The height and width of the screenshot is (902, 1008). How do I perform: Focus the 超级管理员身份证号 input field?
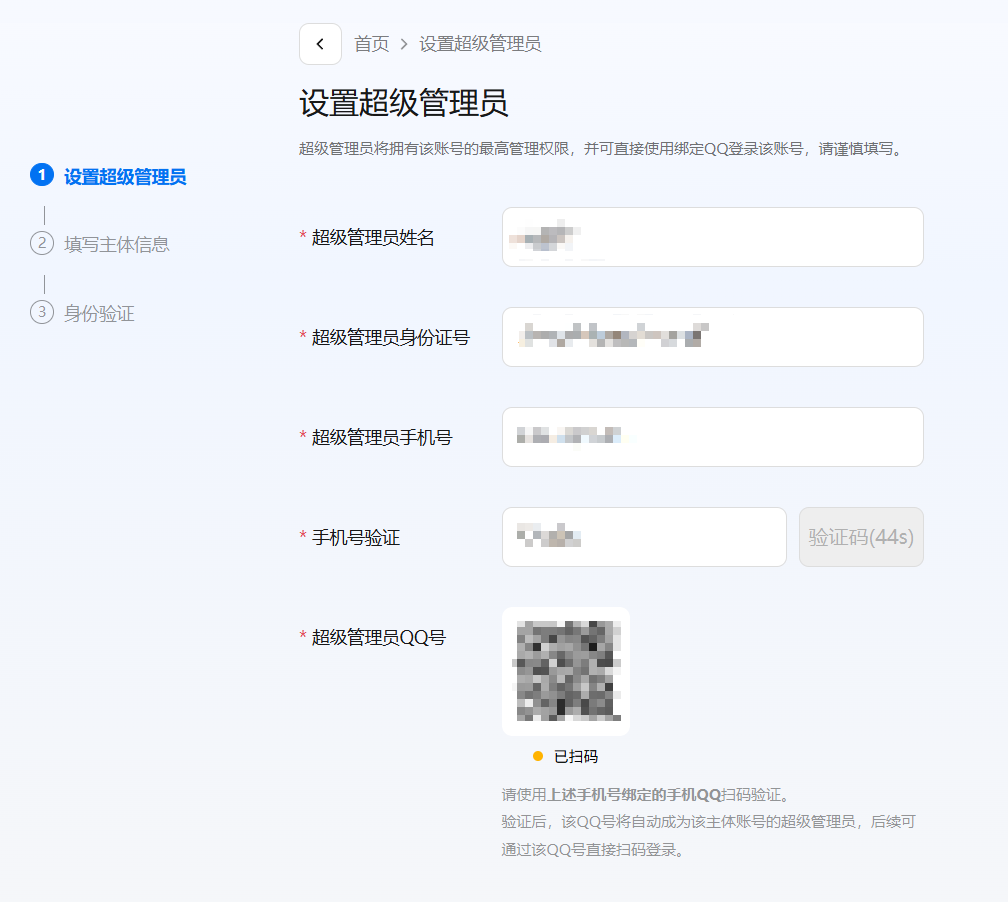(712, 337)
